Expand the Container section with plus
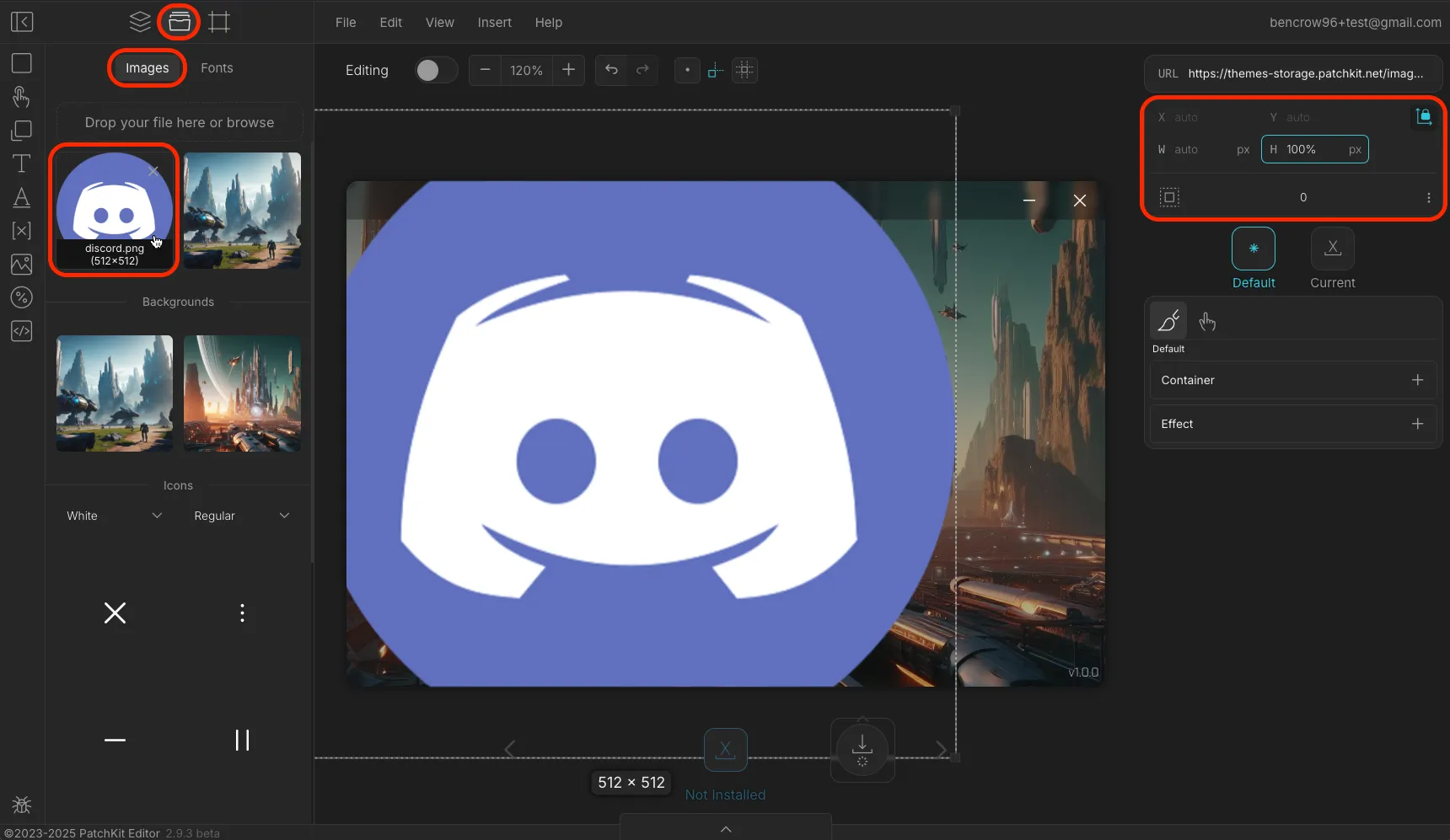Screen dimensions: 1450x840 pyautogui.click(x=1418, y=380)
